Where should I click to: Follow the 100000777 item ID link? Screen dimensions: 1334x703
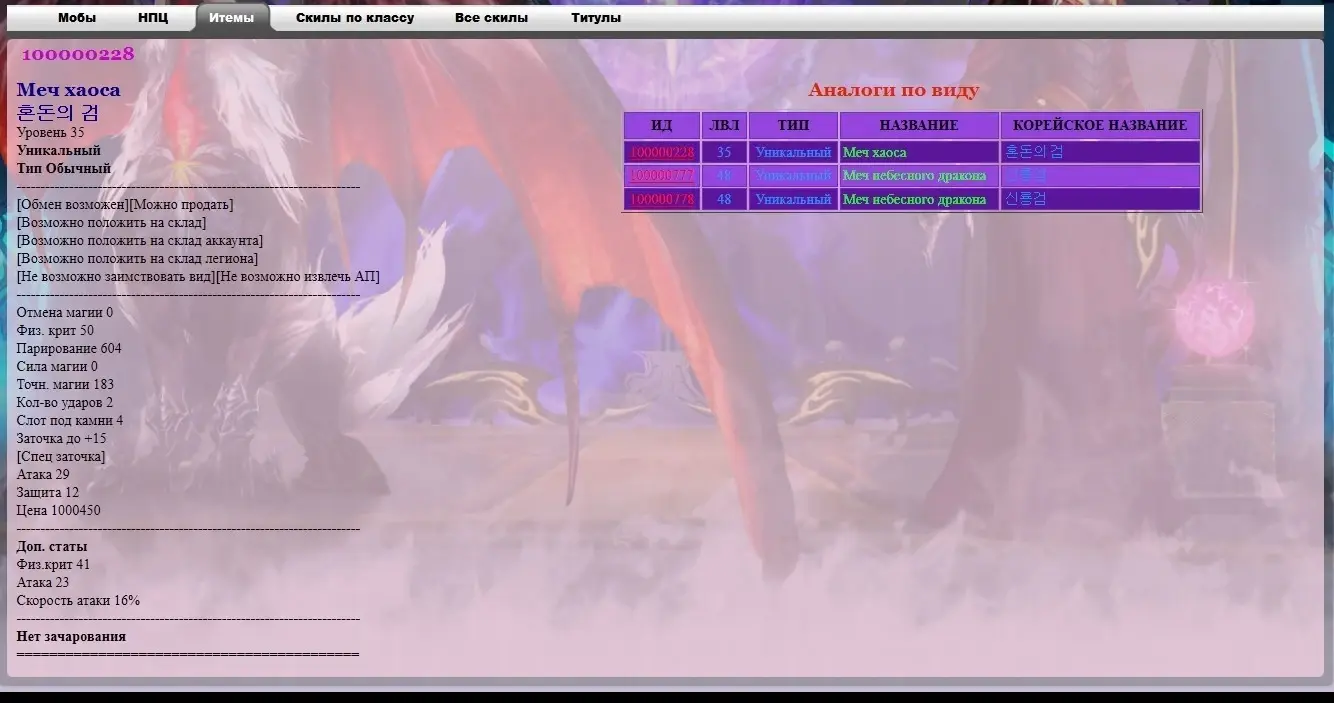pyautogui.click(x=662, y=176)
